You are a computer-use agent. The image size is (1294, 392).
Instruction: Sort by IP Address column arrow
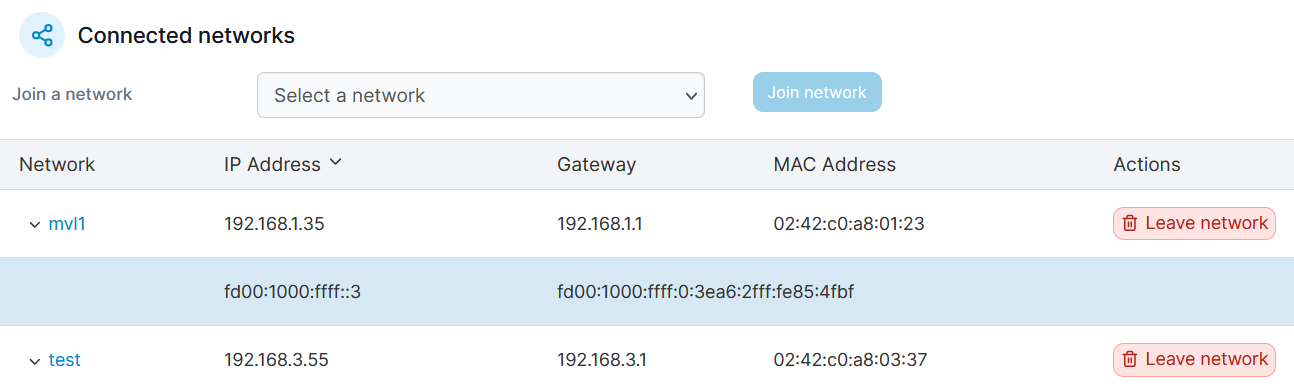[336, 163]
